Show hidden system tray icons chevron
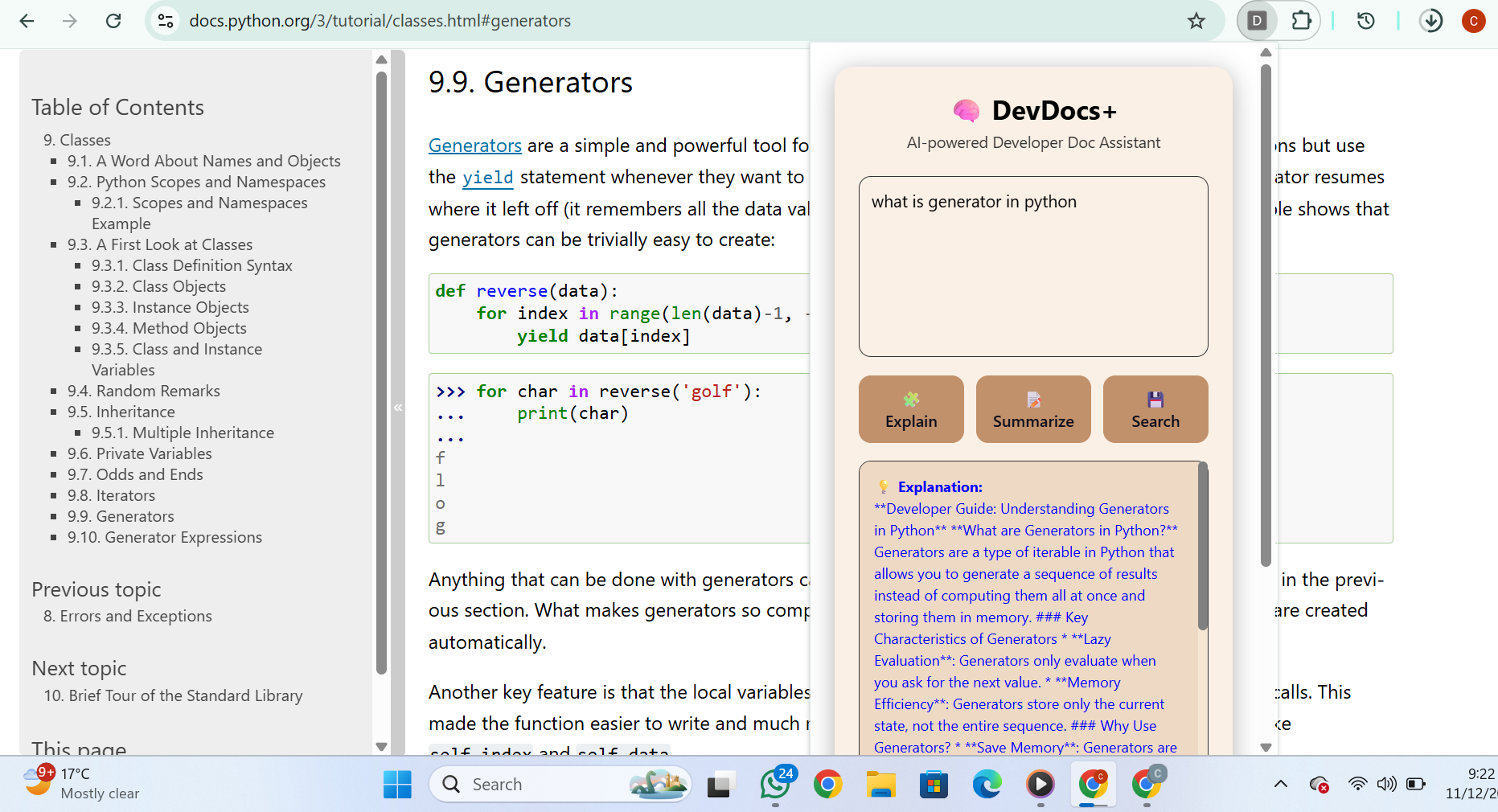 click(1281, 784)
